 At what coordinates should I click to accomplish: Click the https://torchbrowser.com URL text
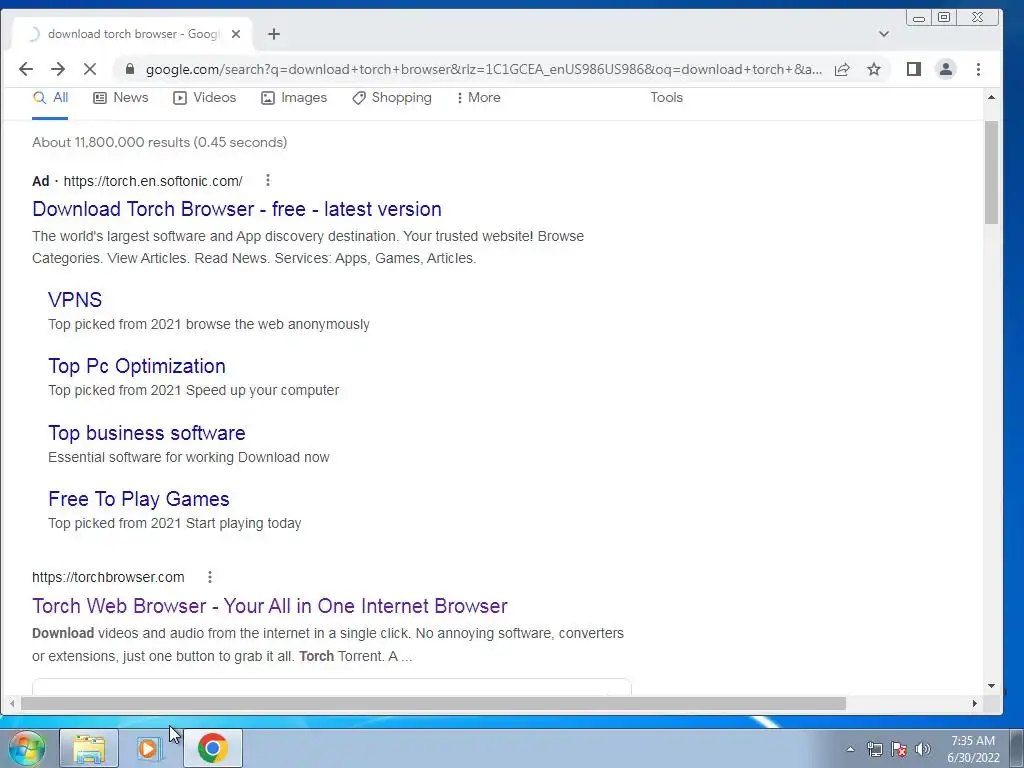pos(108,577)
